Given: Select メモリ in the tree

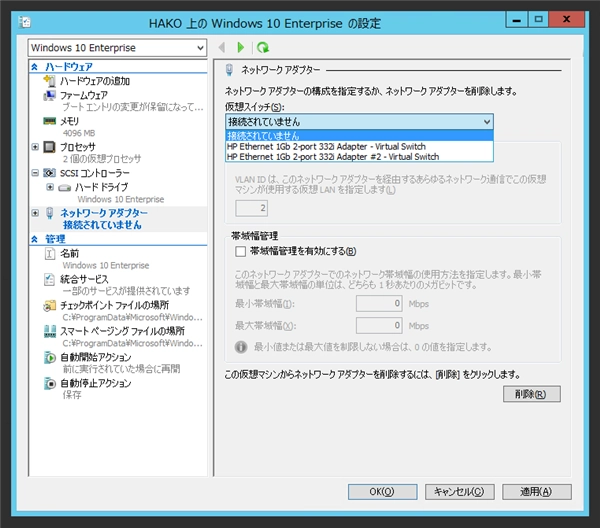Looking at the screenshot, I should click(x=69, y=121).
